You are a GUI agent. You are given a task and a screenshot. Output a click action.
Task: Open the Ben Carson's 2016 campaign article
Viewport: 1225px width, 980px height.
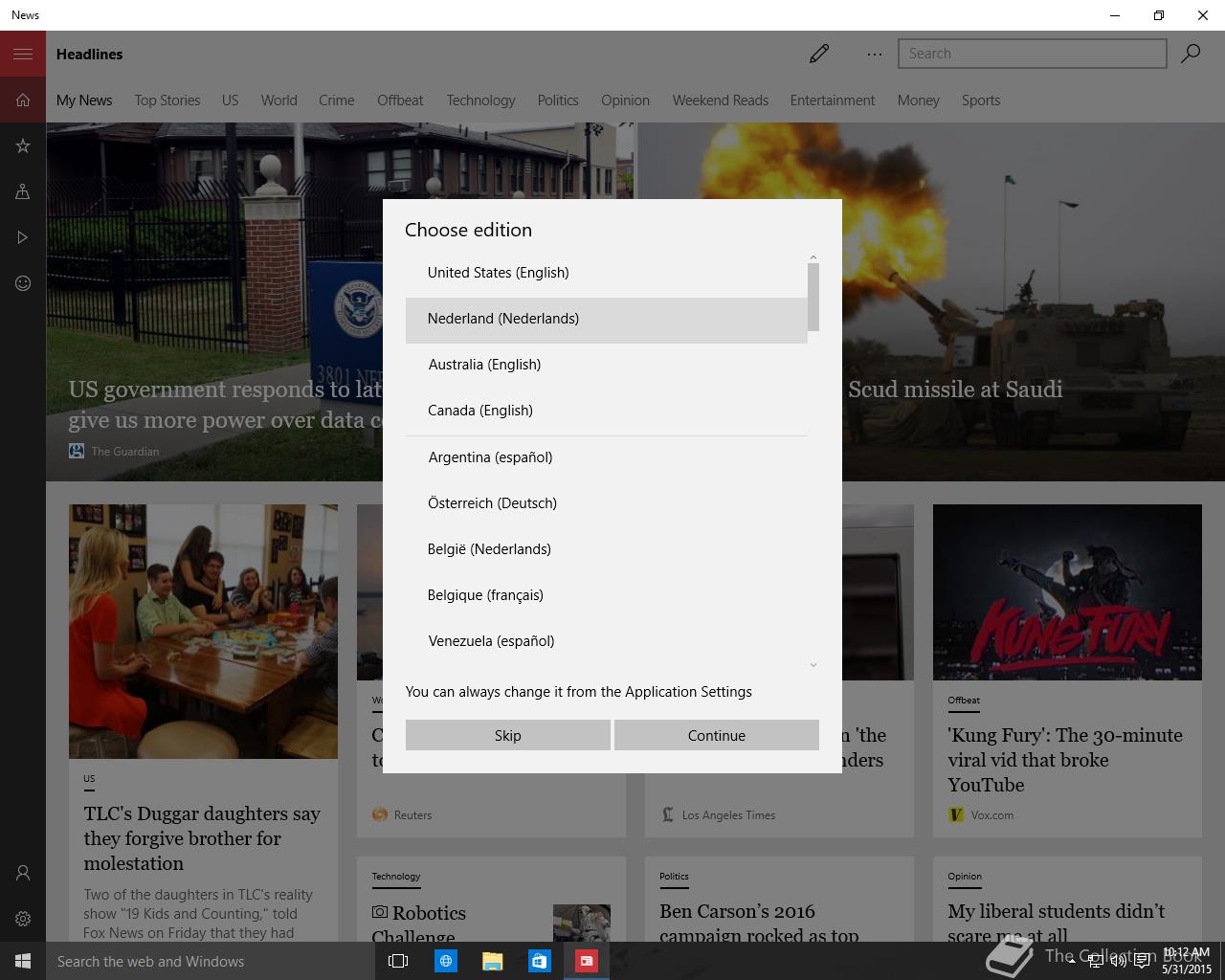(x=779, y=900)
